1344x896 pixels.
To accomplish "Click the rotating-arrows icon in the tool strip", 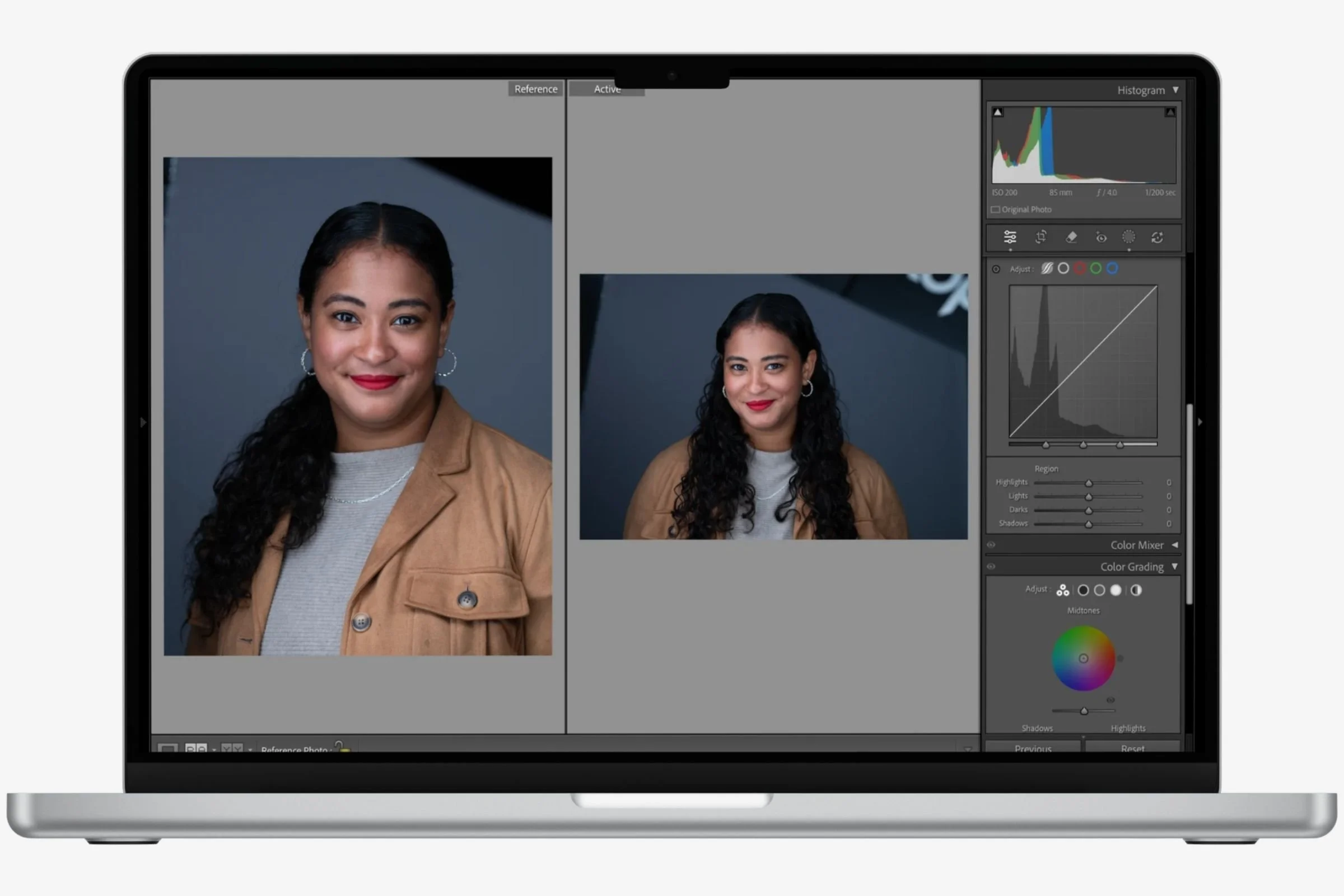I will (x=1157, y=237).
